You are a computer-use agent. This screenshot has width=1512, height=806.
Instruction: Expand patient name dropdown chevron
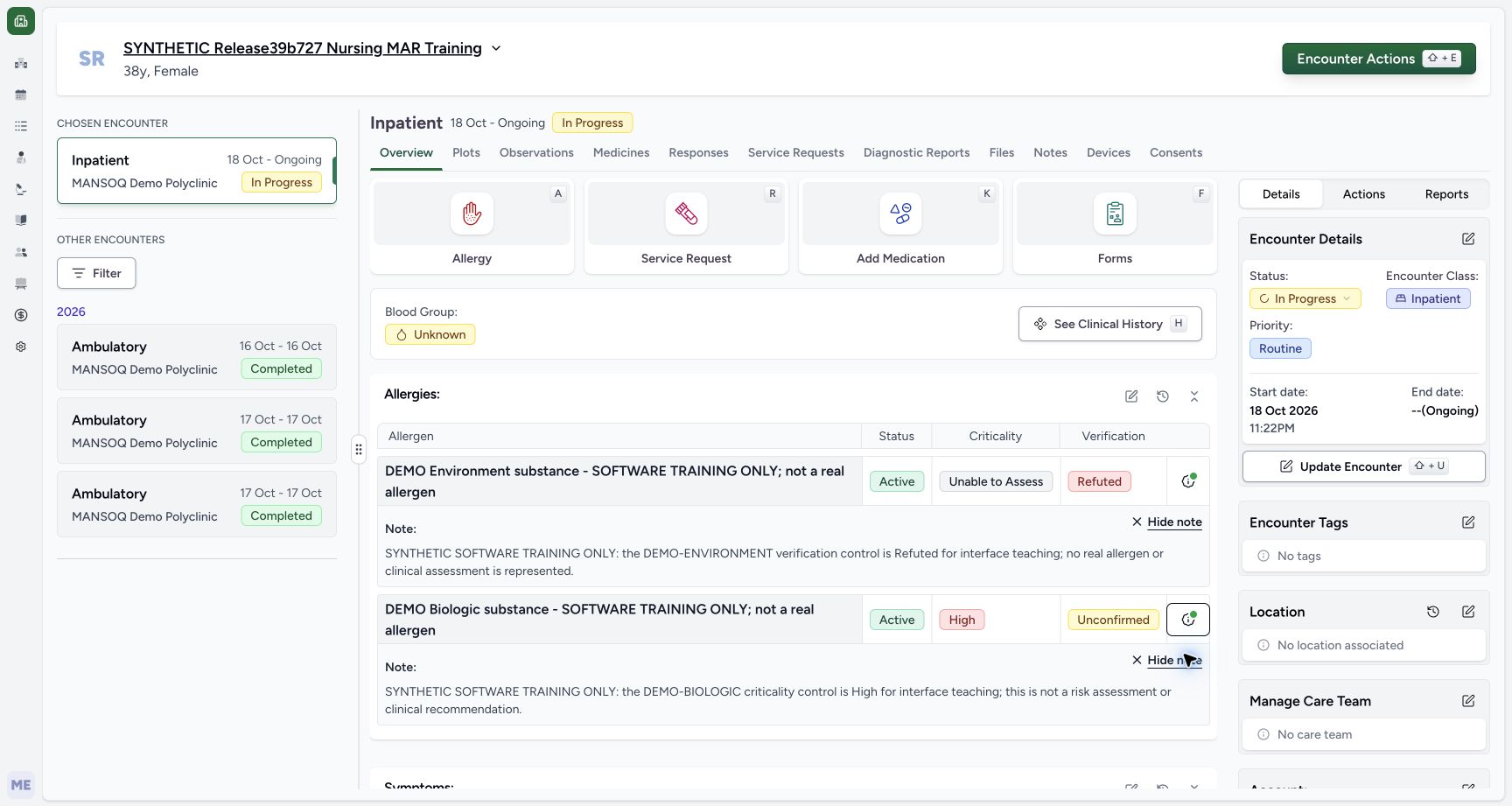(496, 48)
